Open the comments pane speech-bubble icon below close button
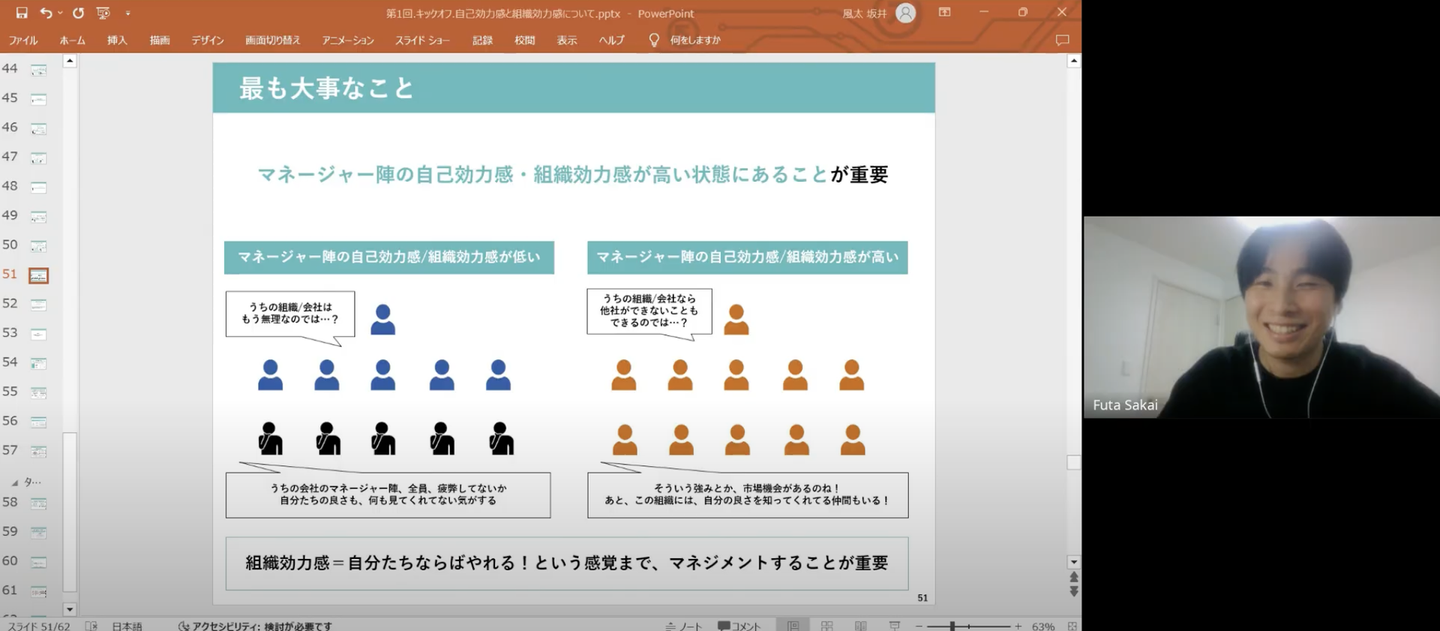 pos(1062,40)
